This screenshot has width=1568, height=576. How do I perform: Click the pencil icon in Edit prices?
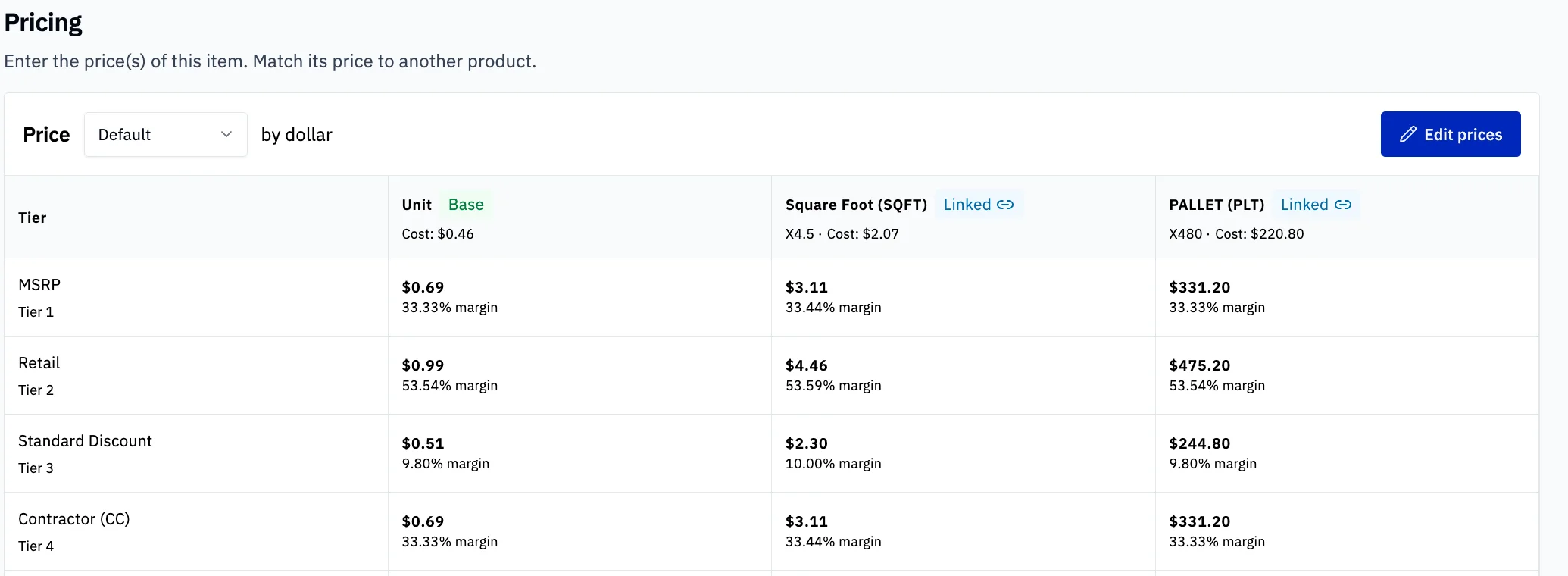click(x=1407, y=134)
